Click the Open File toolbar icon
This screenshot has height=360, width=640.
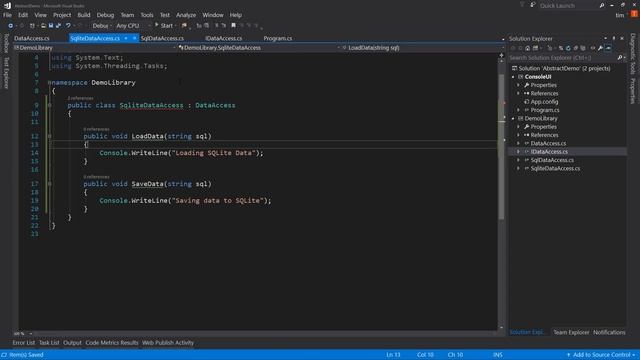pyautogui.click(x=43, y=26)
